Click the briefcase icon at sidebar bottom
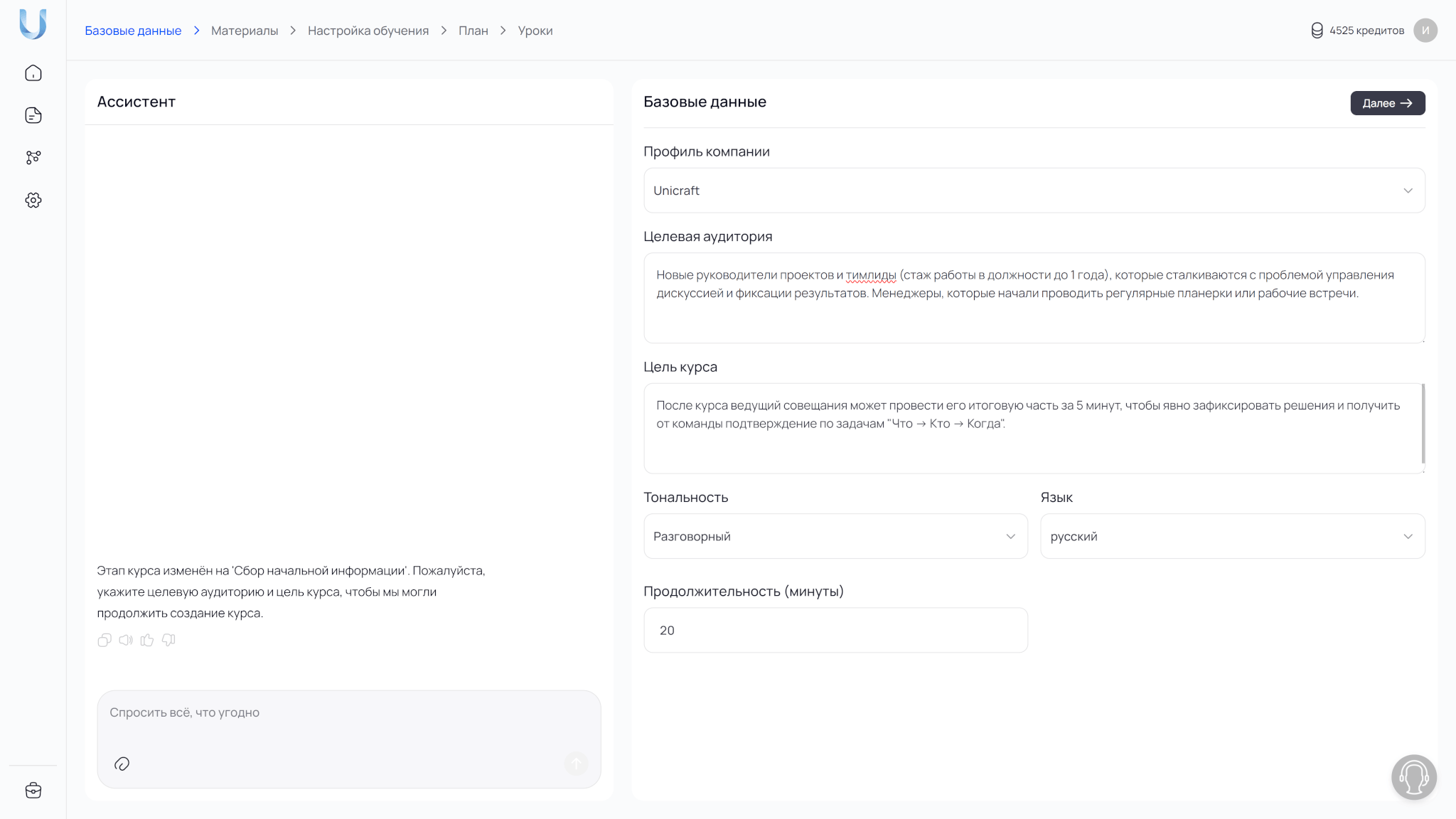The height and width of the screenshot is (819, 1456). 33,791
